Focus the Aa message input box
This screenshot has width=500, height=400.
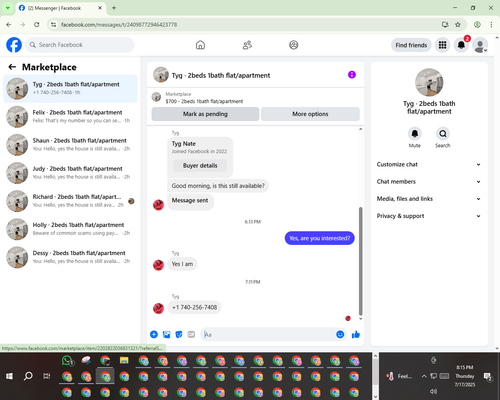tap(268, 334)
